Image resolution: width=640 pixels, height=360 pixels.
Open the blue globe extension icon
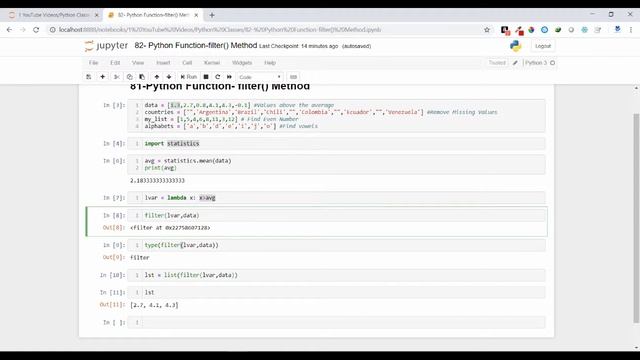pos(544,30)
